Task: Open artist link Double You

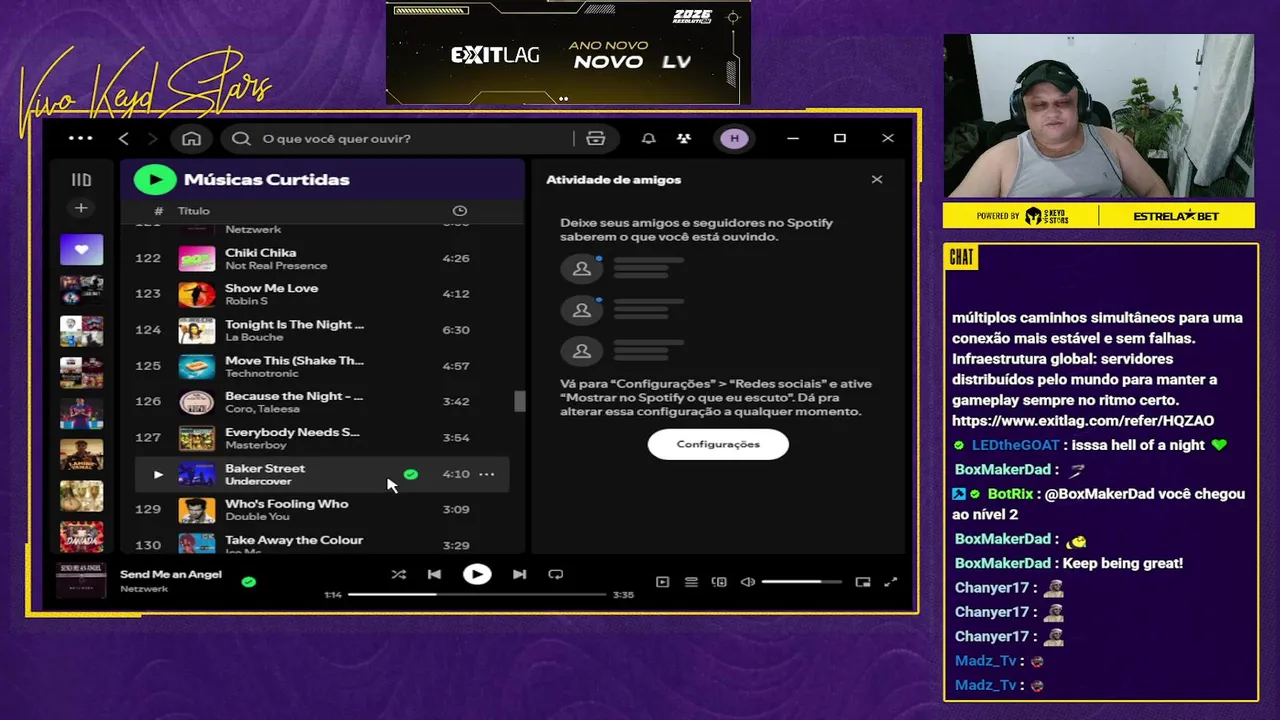Action: pyautogui.click(x=257, y=517)
